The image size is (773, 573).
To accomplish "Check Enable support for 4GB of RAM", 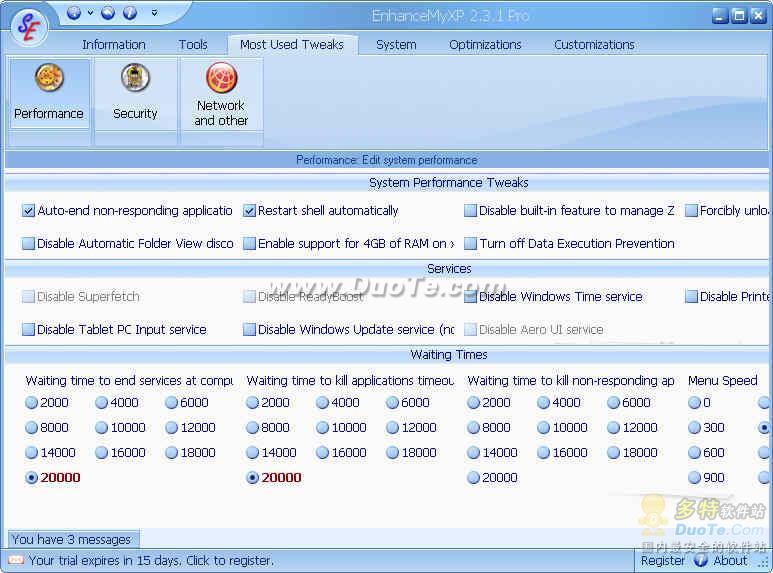I will pos(249,244).
